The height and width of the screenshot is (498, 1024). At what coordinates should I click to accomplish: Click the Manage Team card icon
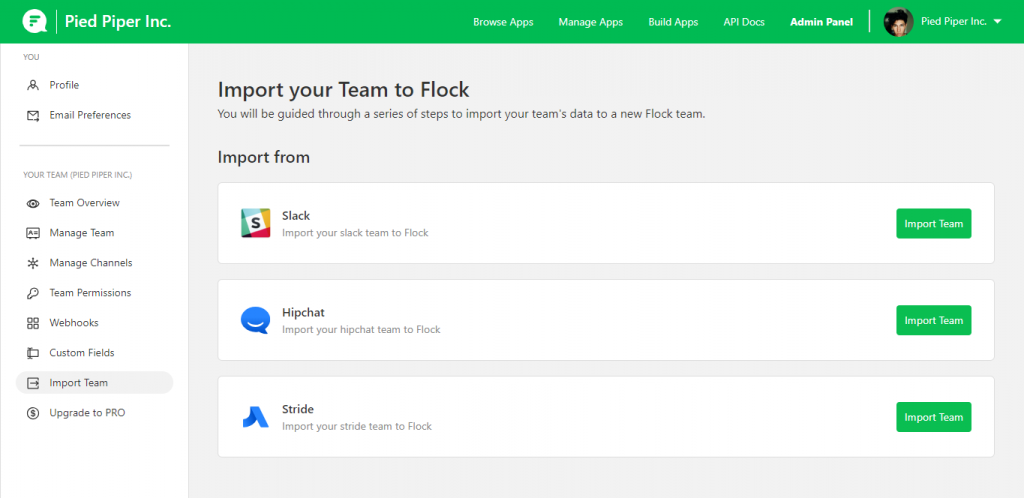pos(33,233)
